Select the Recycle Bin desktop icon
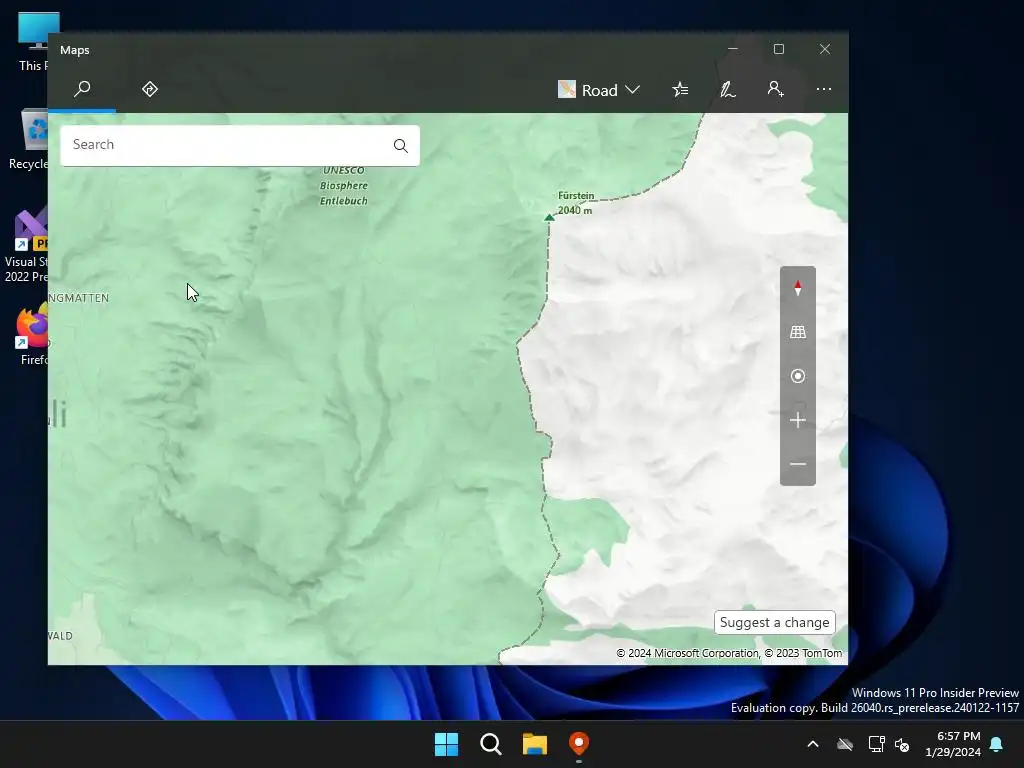Viewport: 1024px width, 768px height. point(28,138)
